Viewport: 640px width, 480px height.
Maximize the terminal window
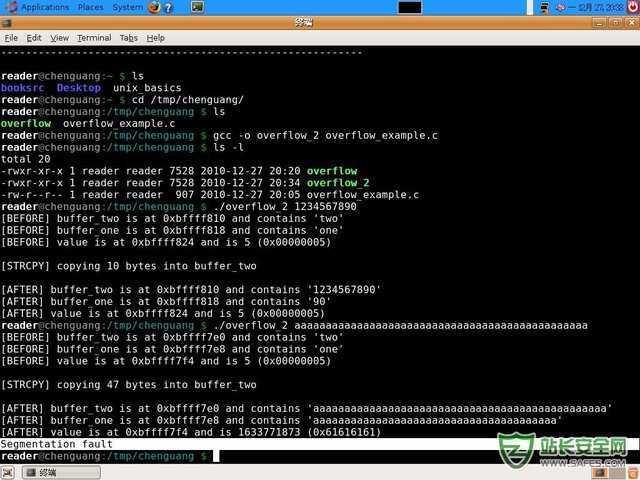pyautogui.click(x=616, y=23)
